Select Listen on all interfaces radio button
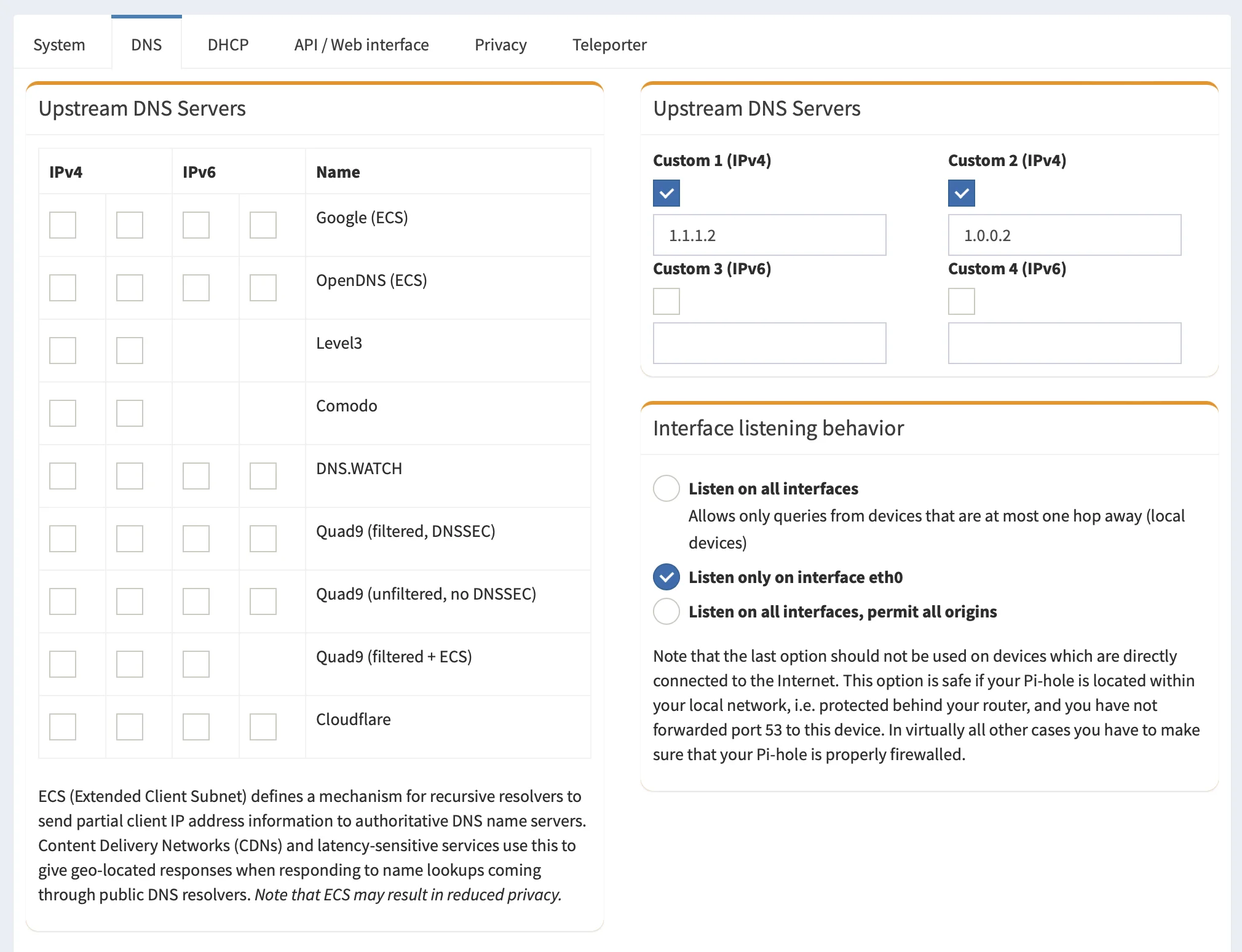Screen dimensions: 1242x952 click(666, 488)
